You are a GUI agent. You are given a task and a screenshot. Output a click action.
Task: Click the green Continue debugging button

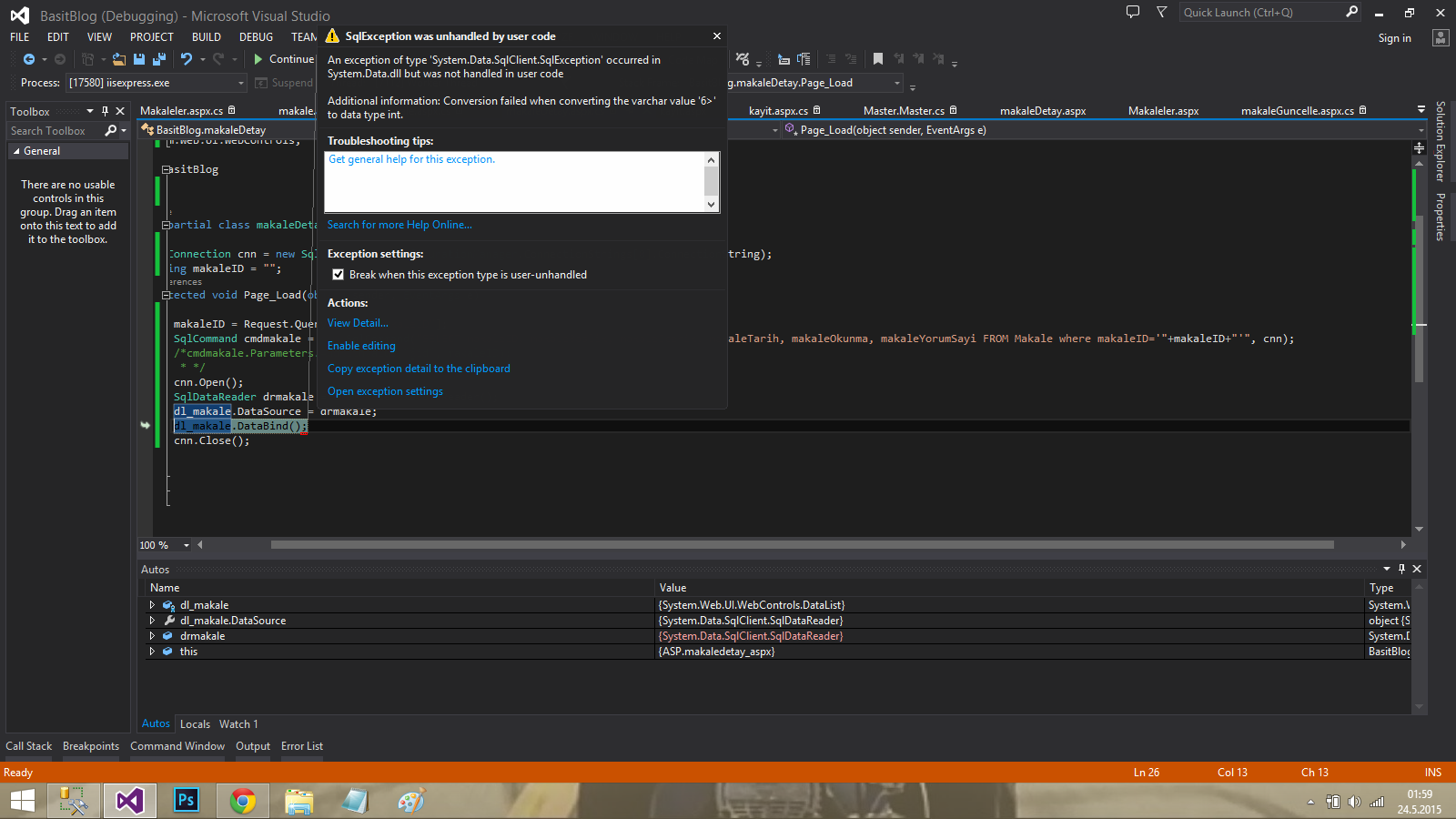(283, 59)
